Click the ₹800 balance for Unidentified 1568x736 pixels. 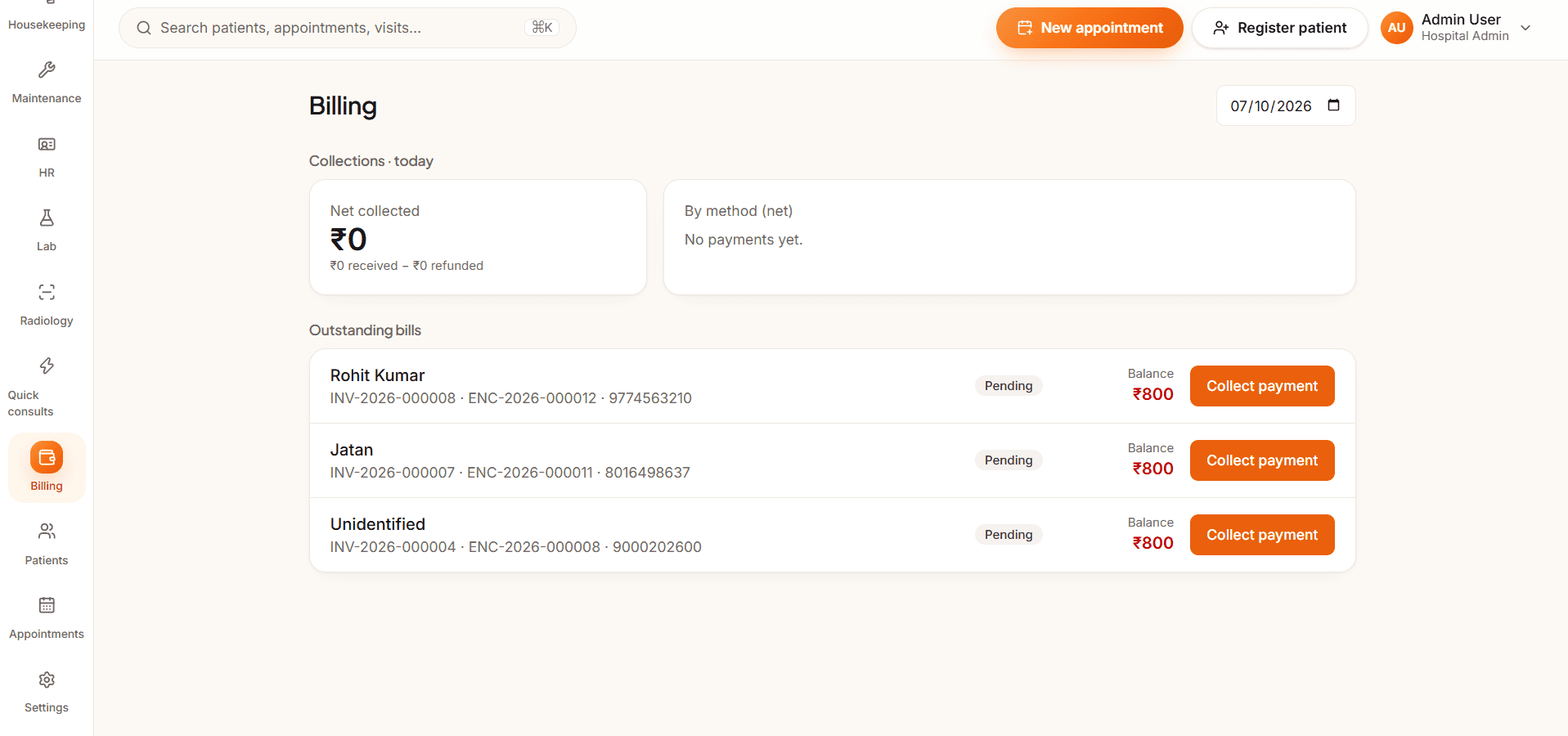pos(1152,543)
